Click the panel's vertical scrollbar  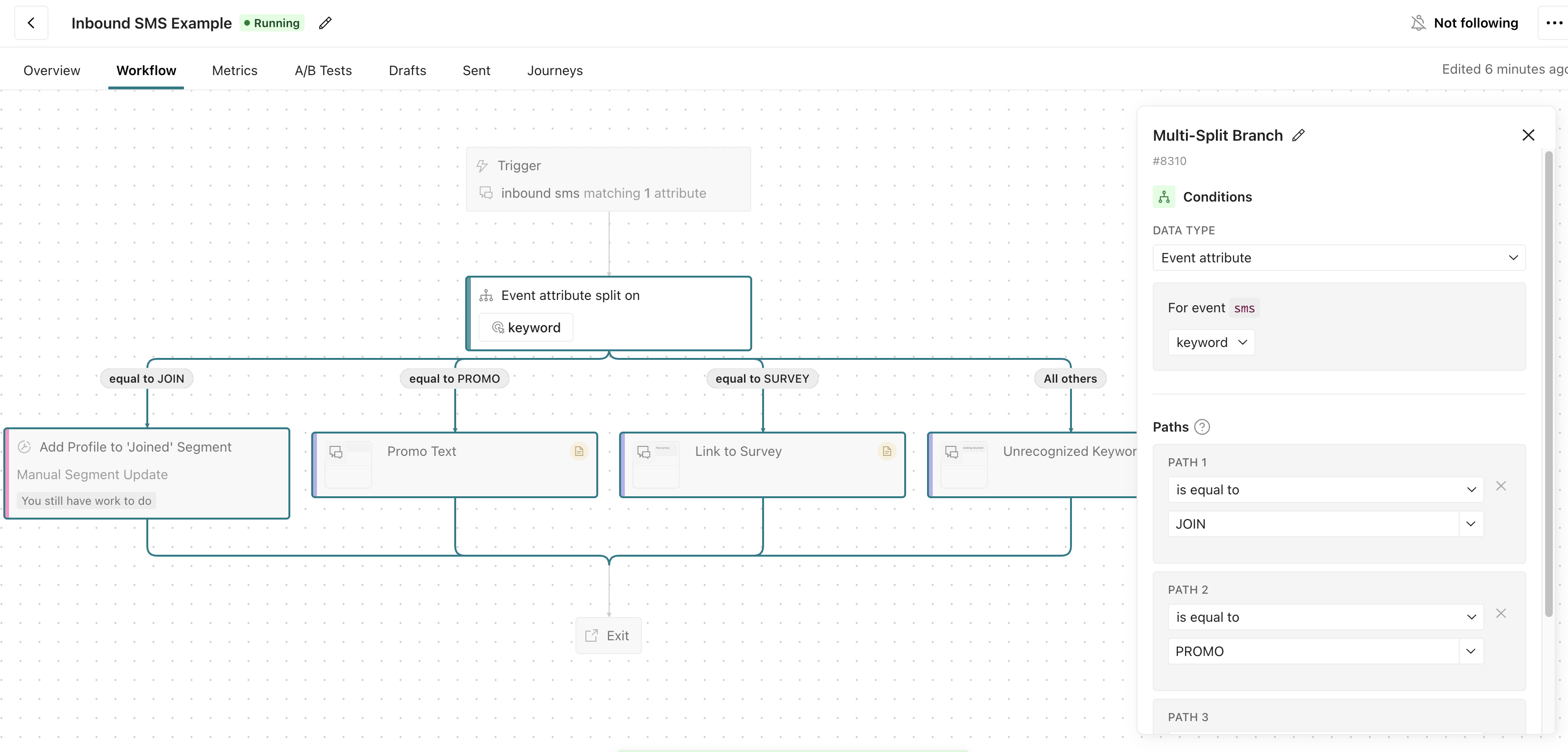pos(1549,384)
